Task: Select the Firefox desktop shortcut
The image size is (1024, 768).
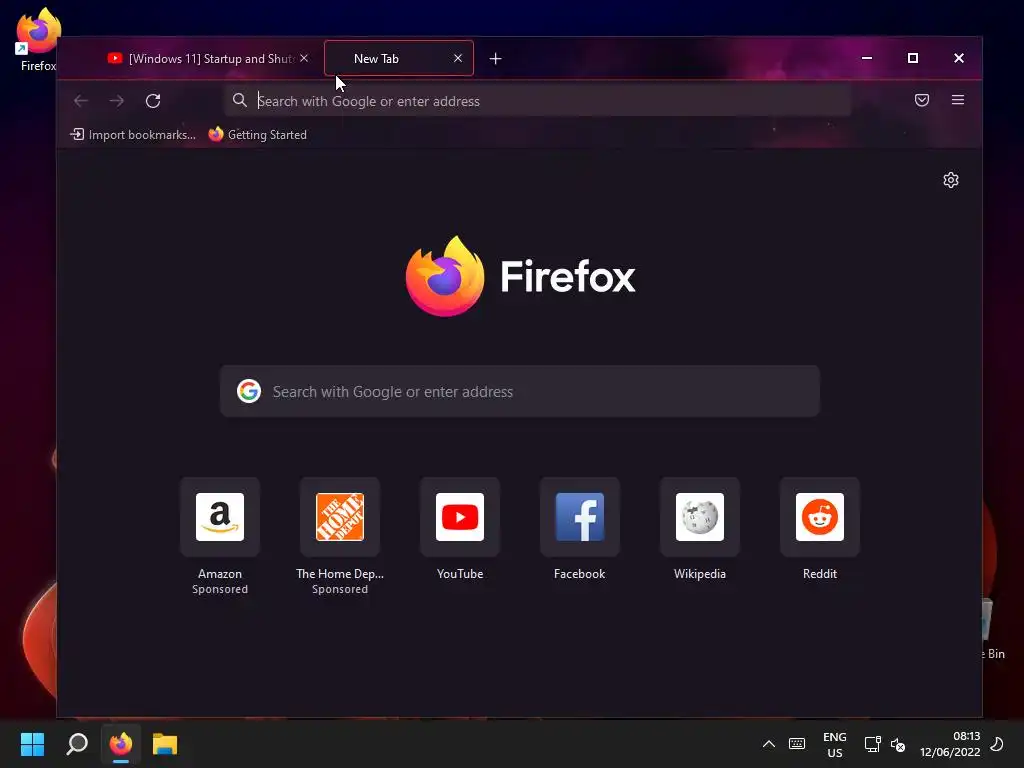Action: (x=39, y=40)
